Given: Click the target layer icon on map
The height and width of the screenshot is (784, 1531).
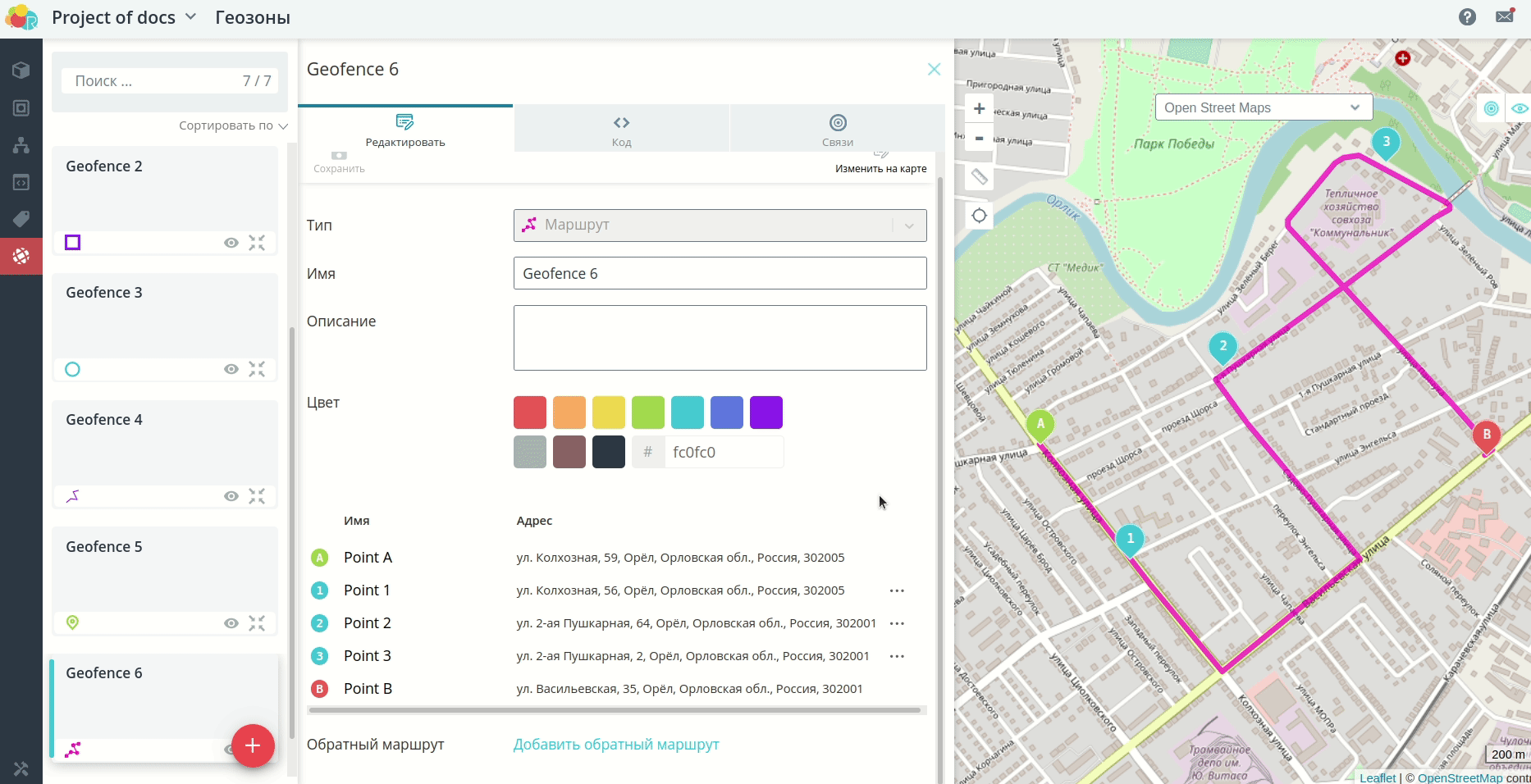Looking at the screenshot, I should tap(1492, 108).
